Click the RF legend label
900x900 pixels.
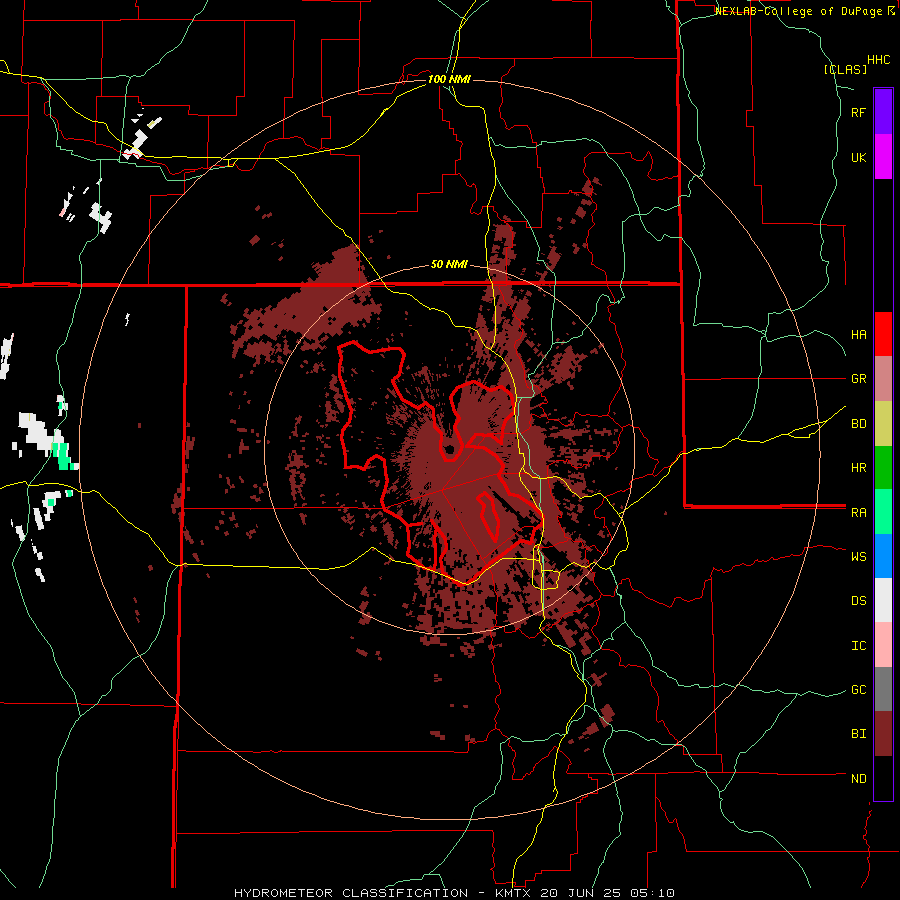[858, 113]
